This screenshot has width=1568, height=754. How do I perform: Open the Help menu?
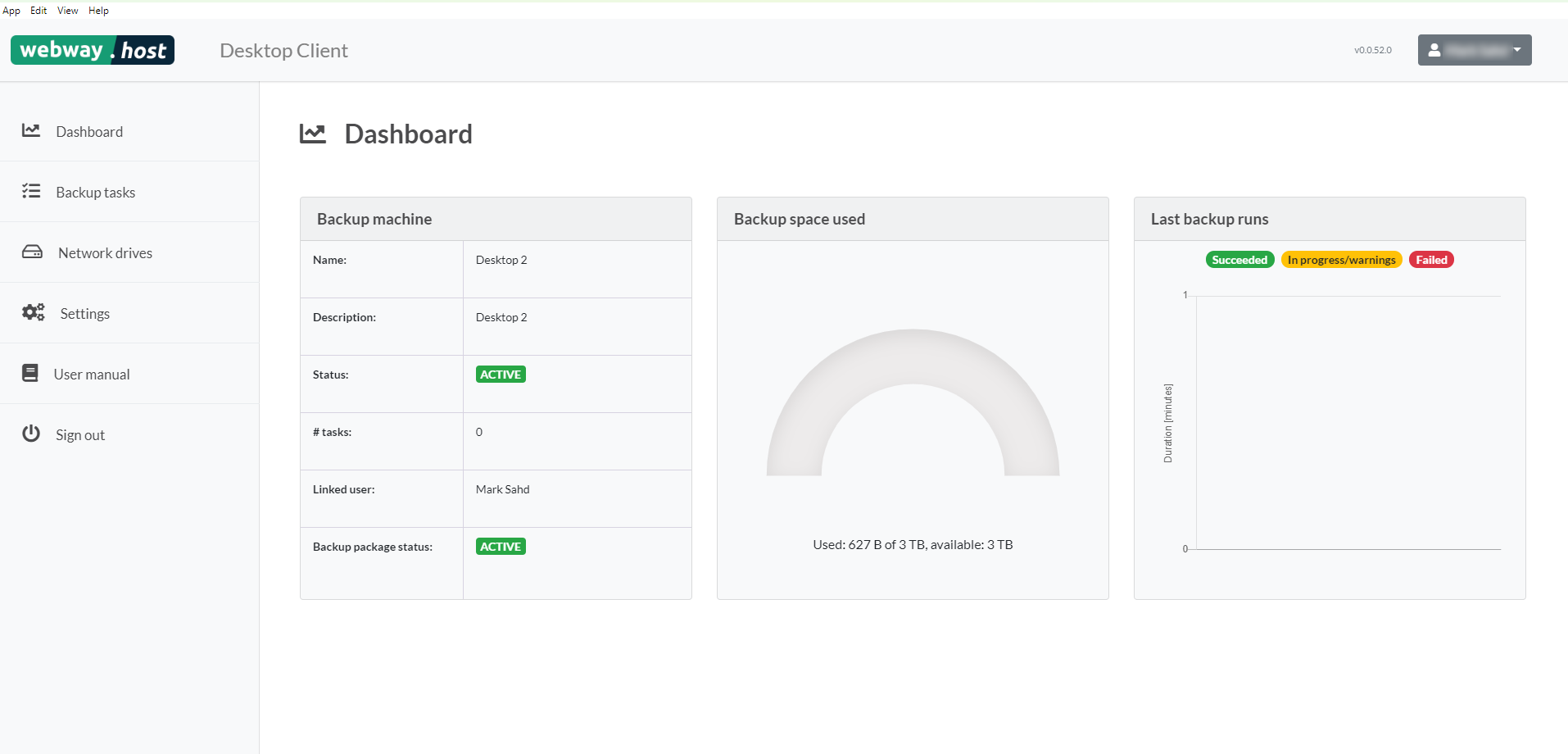click(x=98, y=10)
